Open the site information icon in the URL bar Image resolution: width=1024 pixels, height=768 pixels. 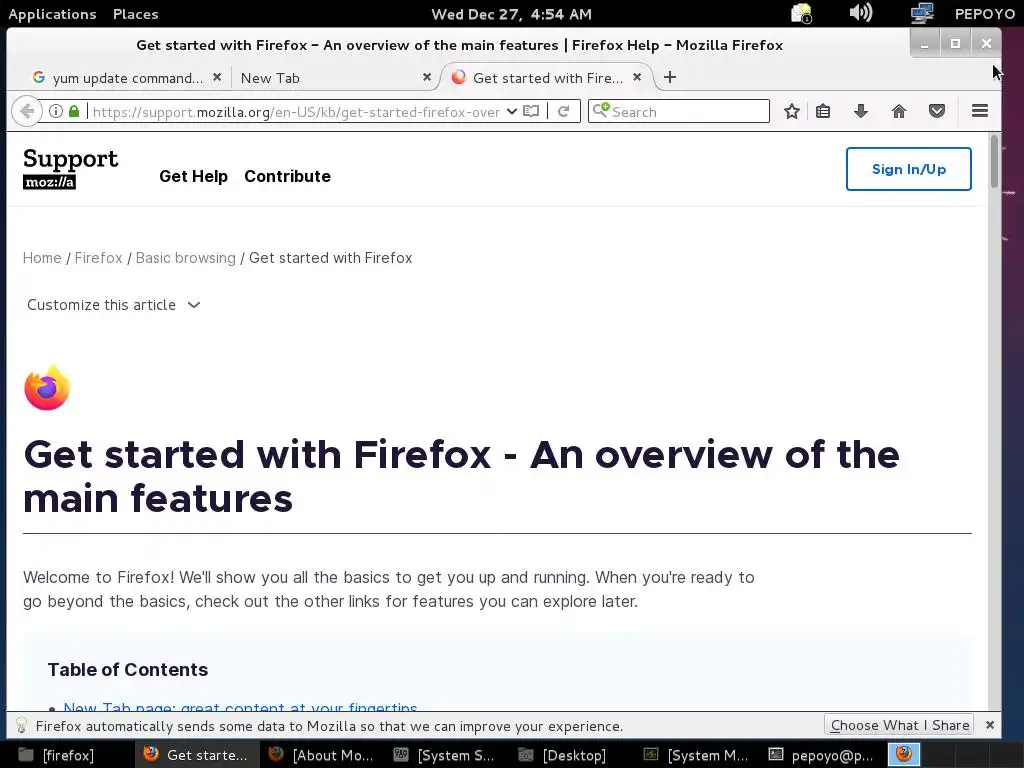pyautogui.click(x=56, y=112)
